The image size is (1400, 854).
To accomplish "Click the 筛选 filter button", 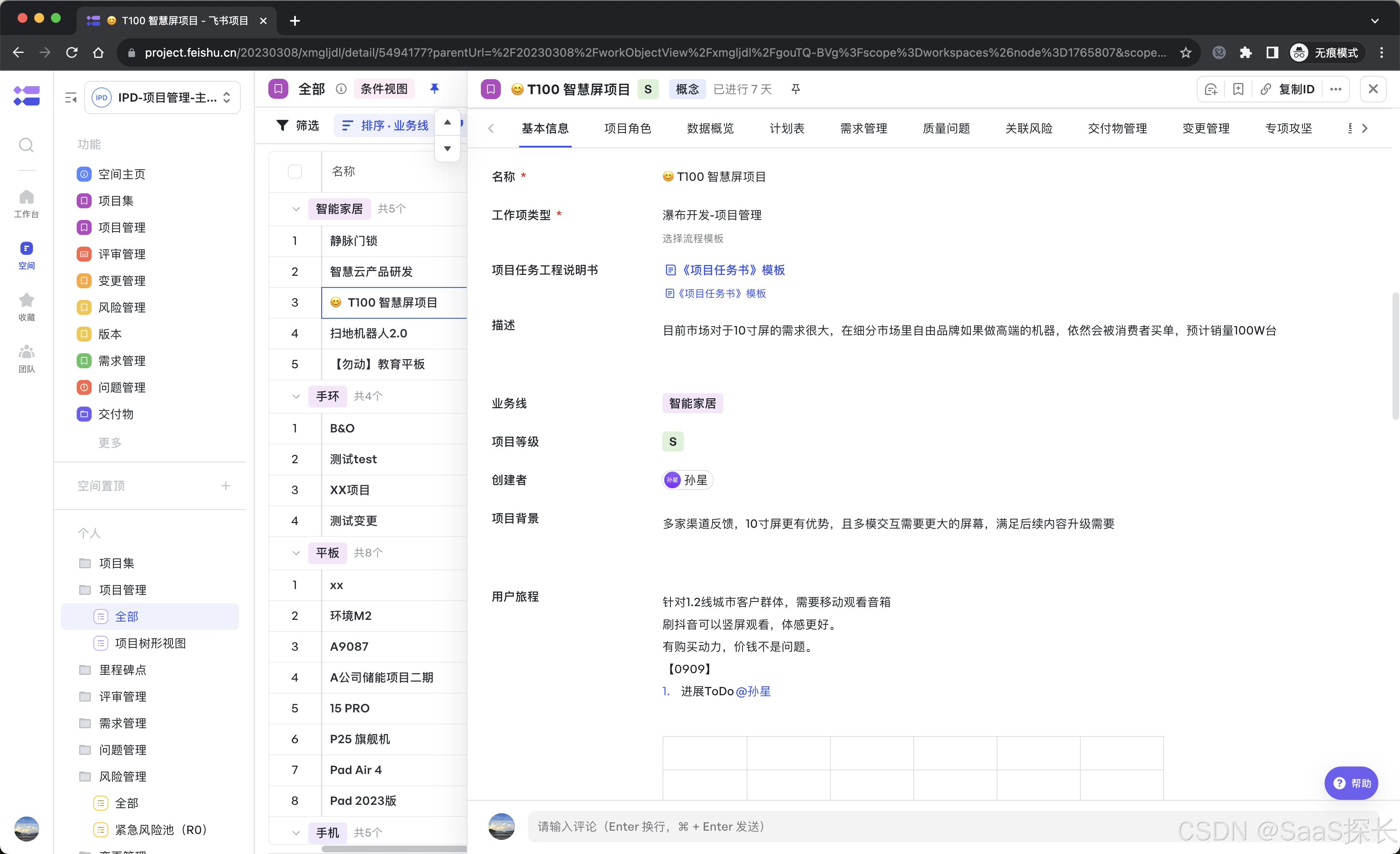I will pyautogui.click(x=298, y=125).
